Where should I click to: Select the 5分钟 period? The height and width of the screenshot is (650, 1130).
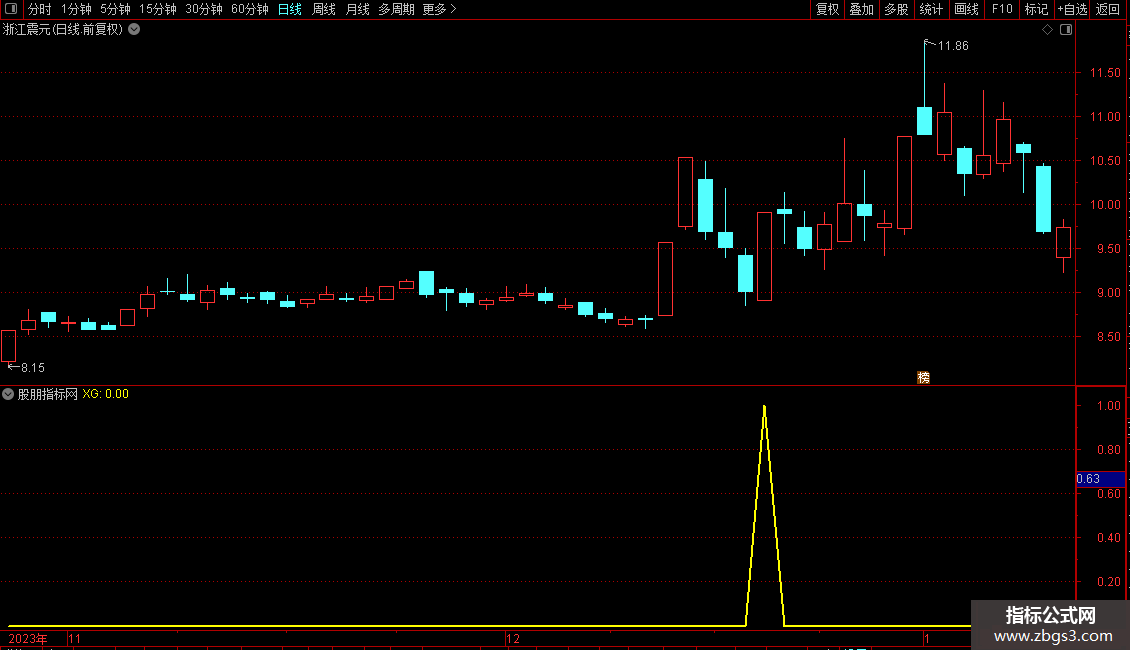pyautogui.click(x=115, y=9)
